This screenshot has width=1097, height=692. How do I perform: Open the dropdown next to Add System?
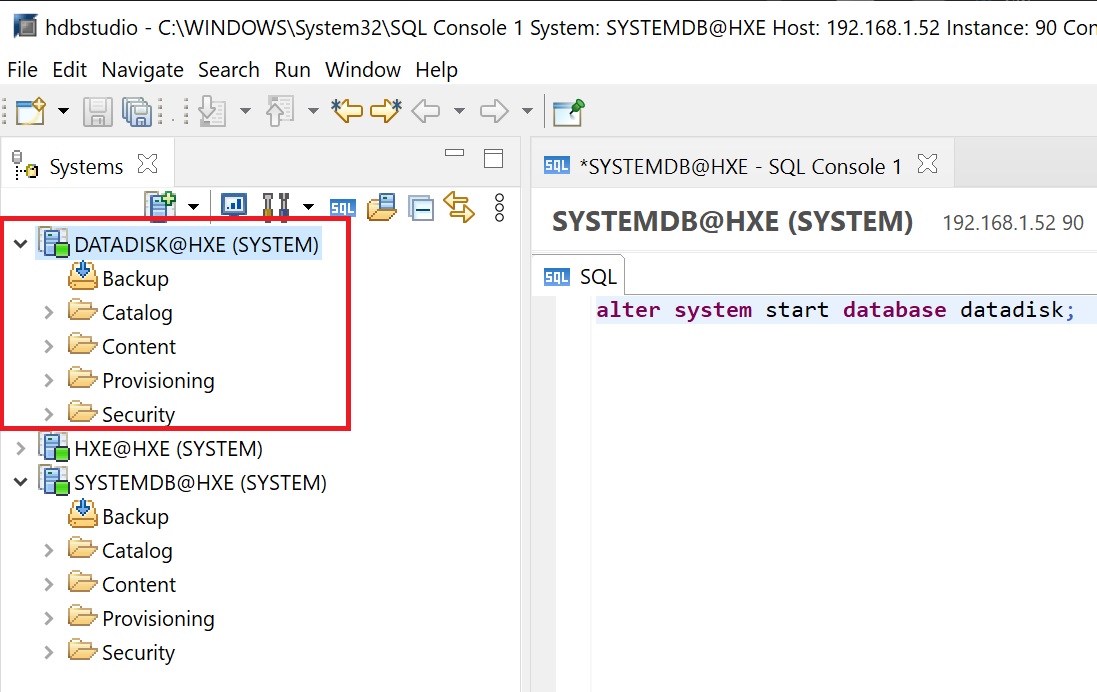pyautogui.click(x=193, y=207)
